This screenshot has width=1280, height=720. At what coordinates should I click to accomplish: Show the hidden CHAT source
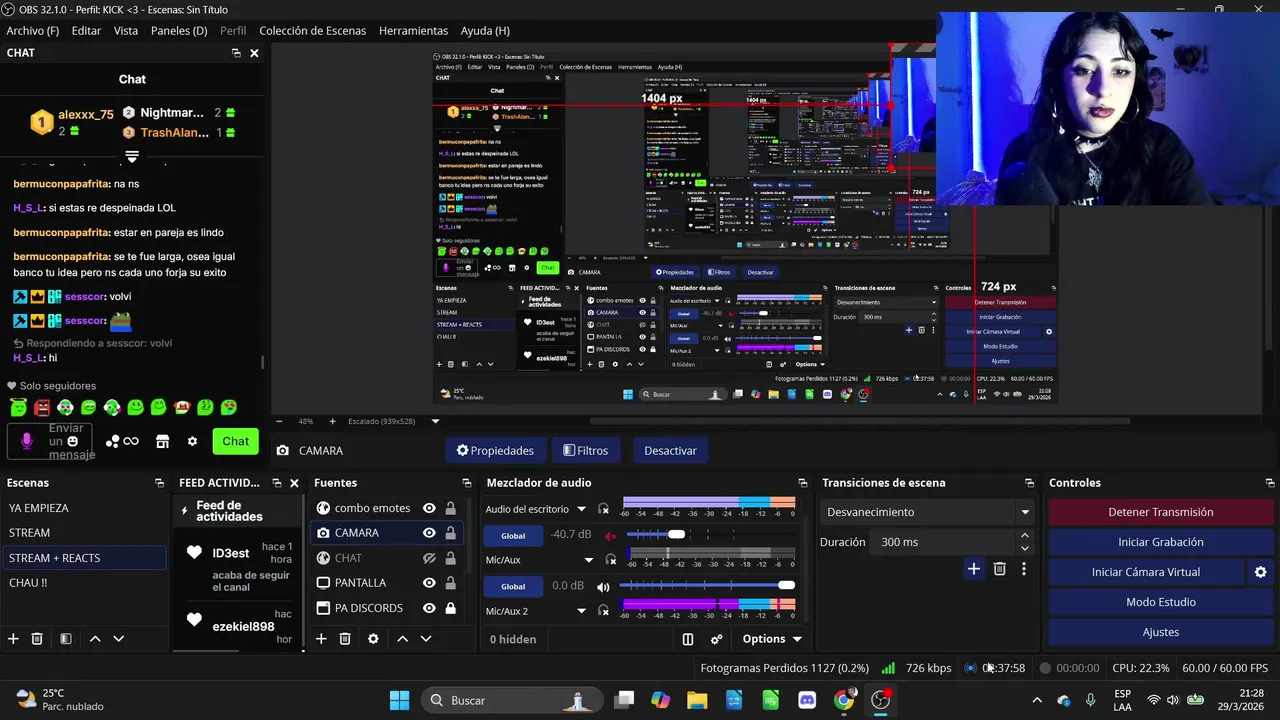(x=429, y=558)
